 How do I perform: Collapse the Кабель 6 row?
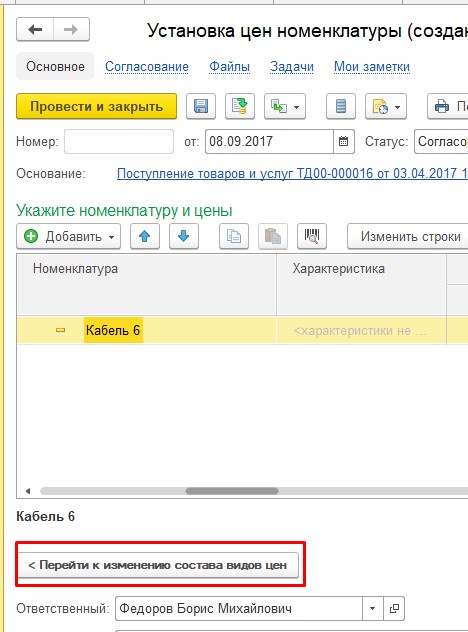60,330
